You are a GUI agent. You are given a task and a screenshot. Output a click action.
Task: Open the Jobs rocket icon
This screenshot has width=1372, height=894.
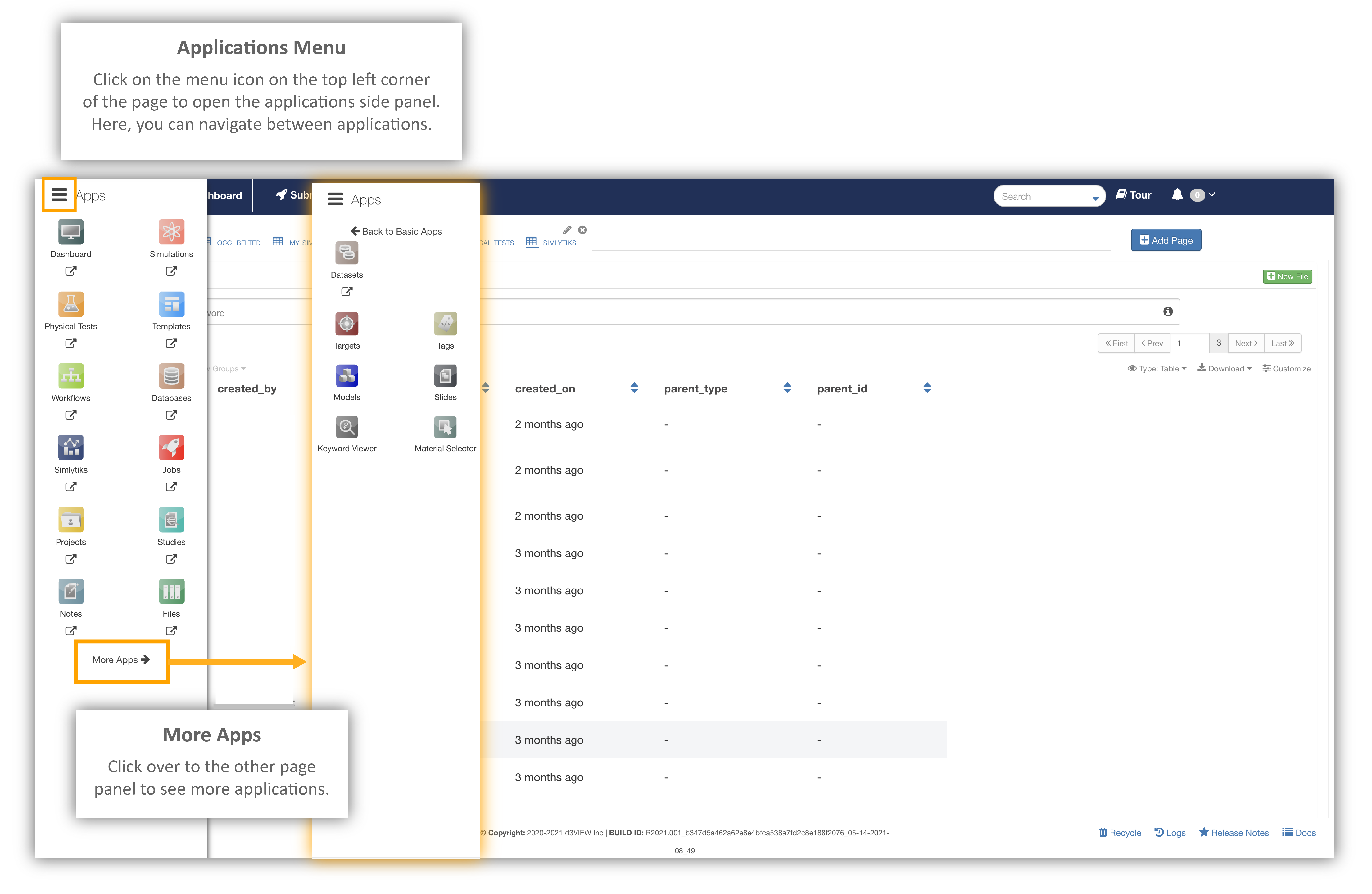[x=171, y=448]
